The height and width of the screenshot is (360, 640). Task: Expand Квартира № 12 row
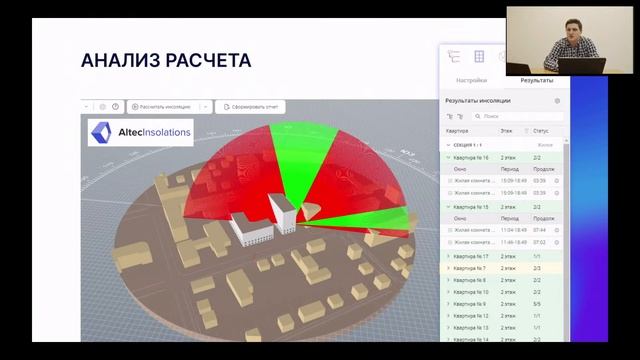click(x=448, y=316)
